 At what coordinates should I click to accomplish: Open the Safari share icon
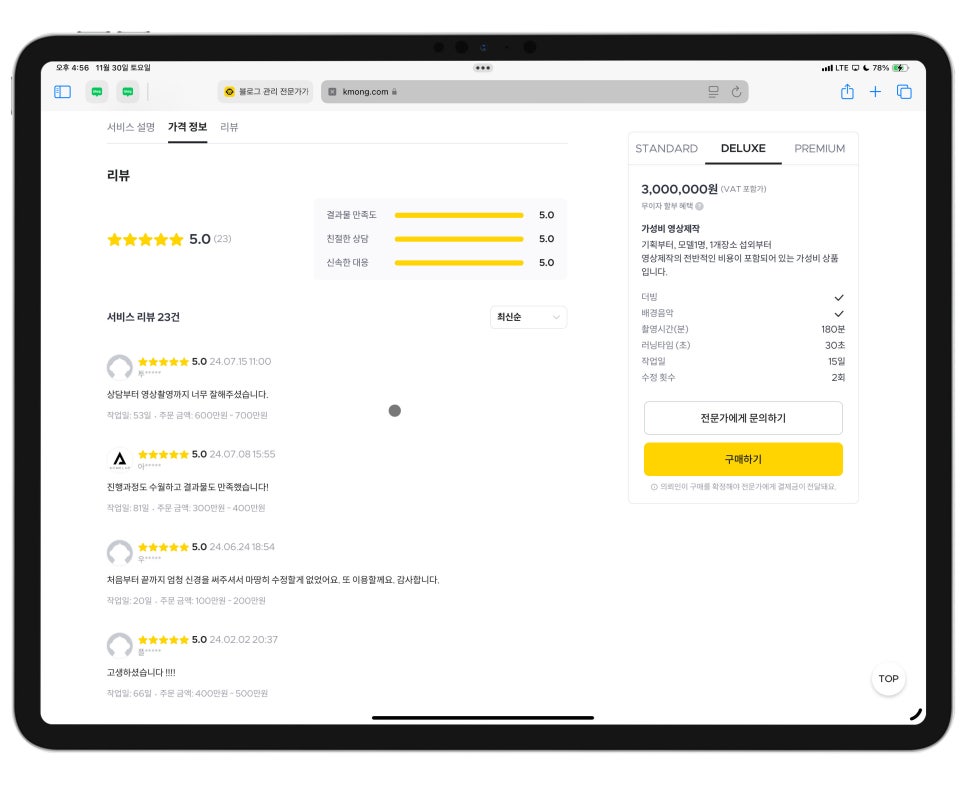click(847, 92)
